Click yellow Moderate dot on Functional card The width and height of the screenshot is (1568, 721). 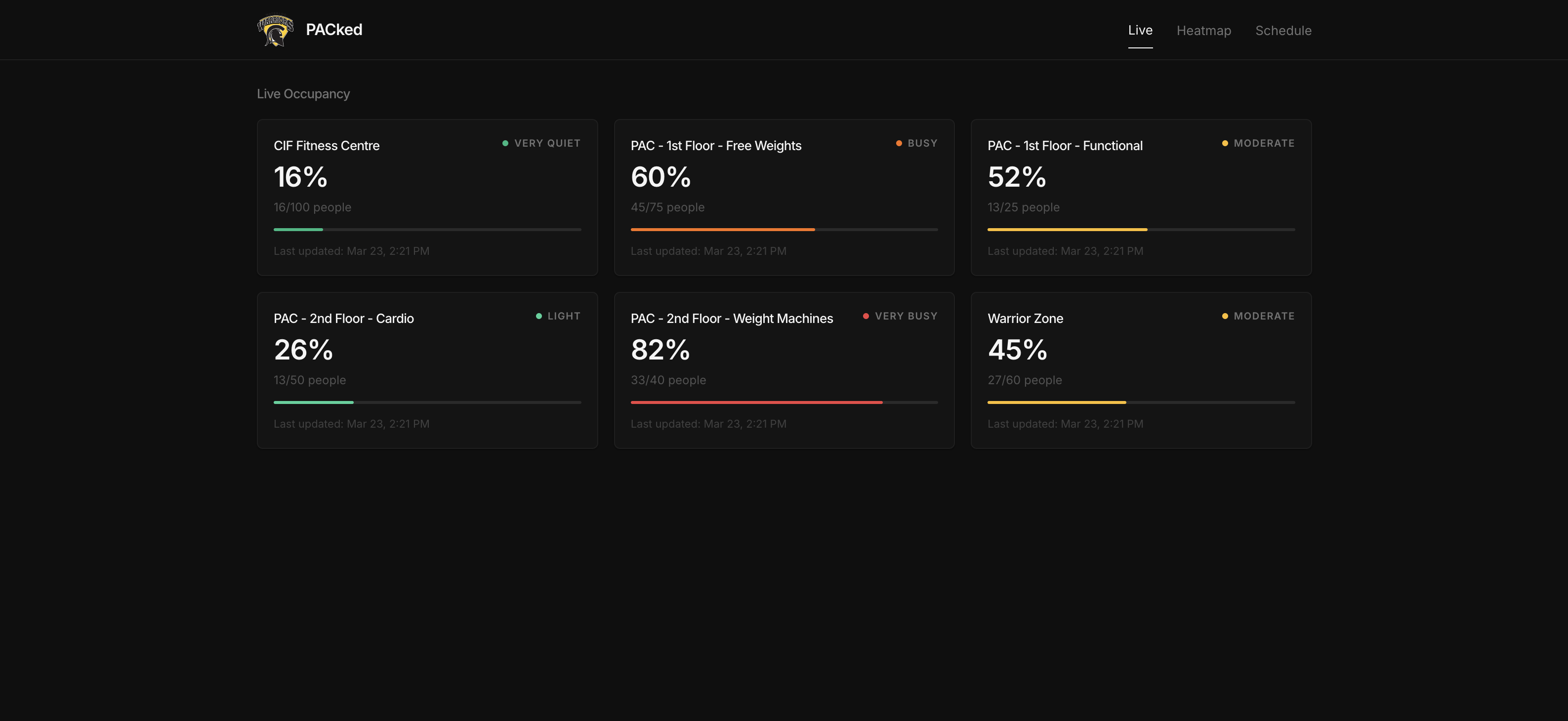click(x=1225, y=144)
